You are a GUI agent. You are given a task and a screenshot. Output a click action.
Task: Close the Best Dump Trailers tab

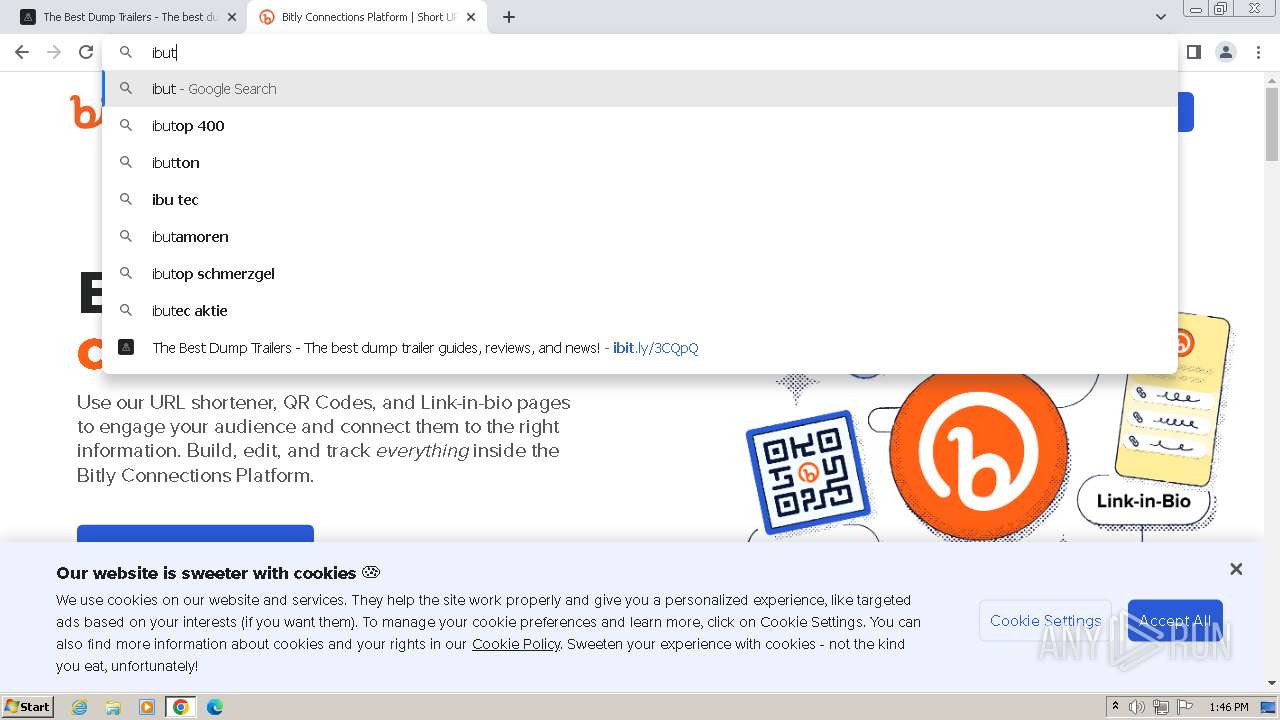(232, 17)
